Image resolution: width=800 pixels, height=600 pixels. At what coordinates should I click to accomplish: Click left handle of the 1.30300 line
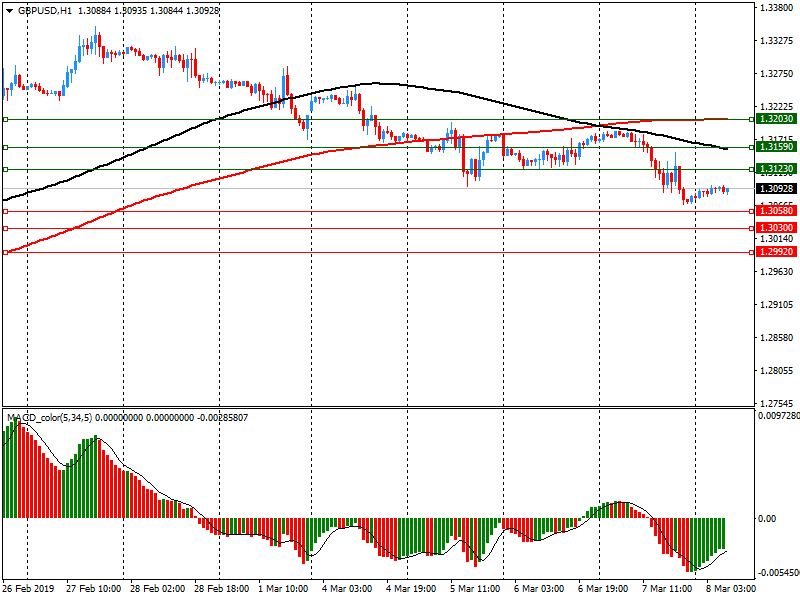pos(6,229)
